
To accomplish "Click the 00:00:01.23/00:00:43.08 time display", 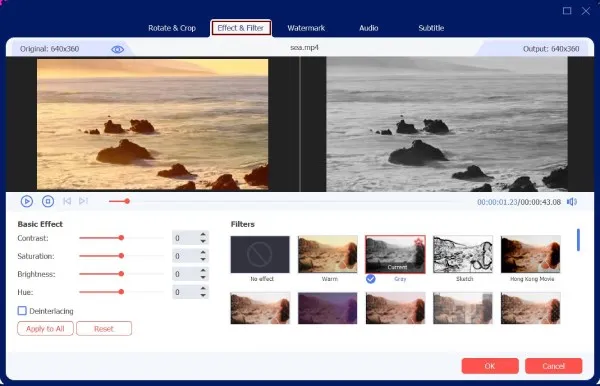I will click(519, 202).
